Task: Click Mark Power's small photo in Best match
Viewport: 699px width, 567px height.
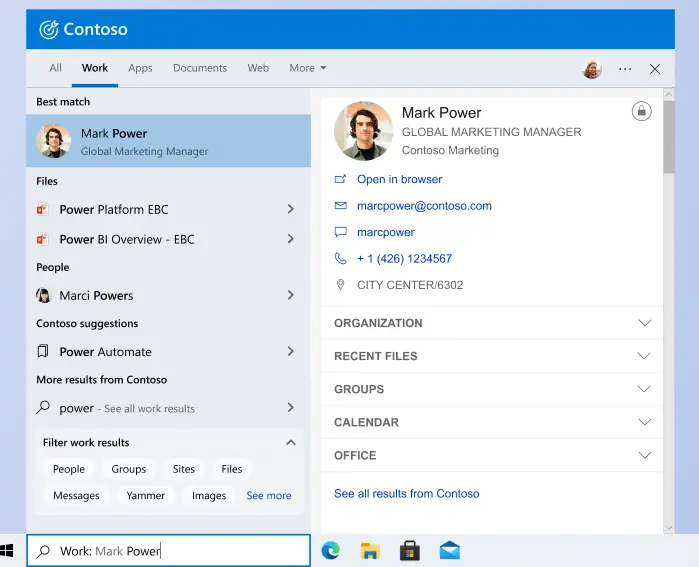Action: [x=53, y=141]
